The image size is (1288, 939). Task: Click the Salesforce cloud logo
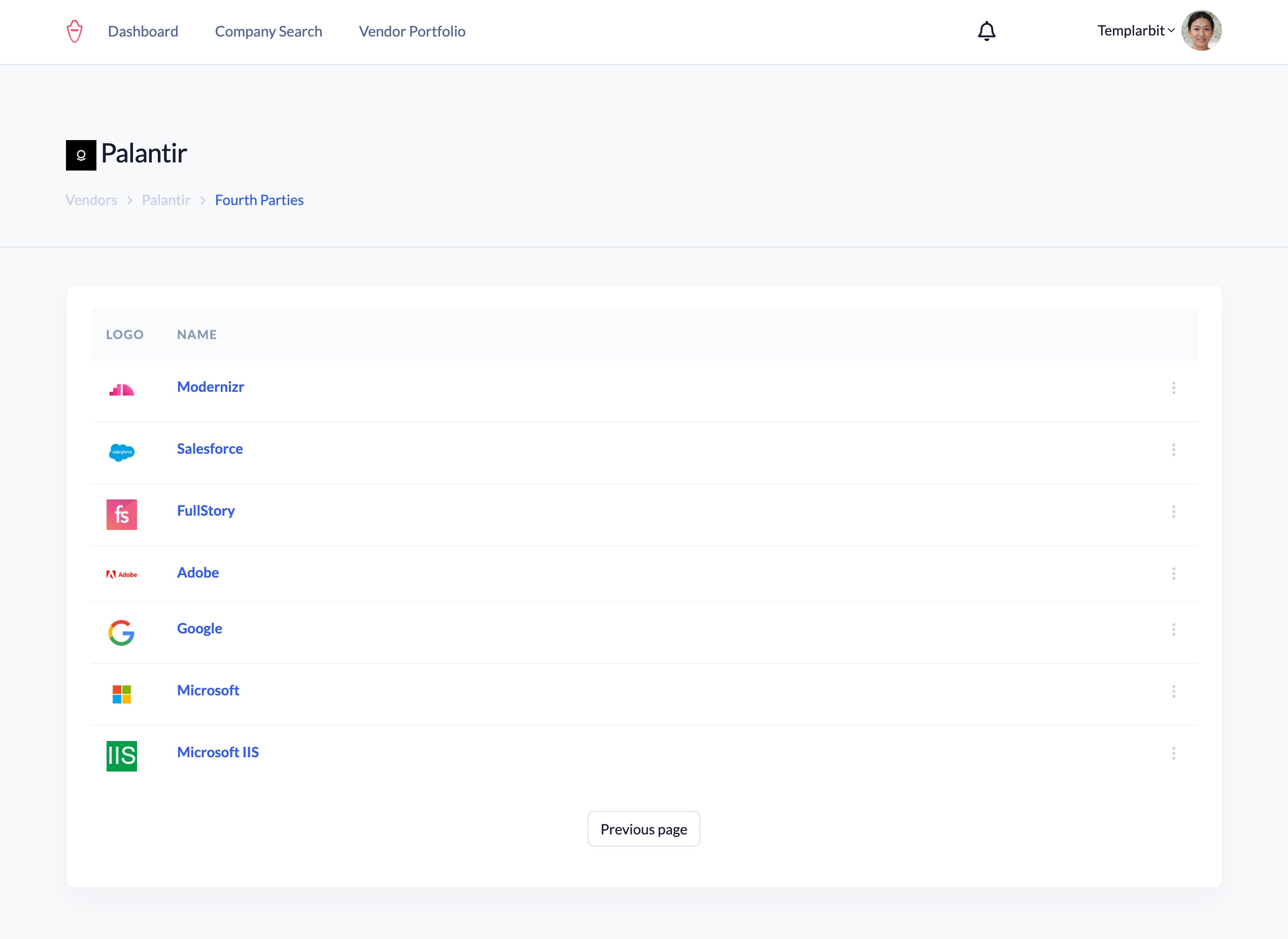[122, 452]
